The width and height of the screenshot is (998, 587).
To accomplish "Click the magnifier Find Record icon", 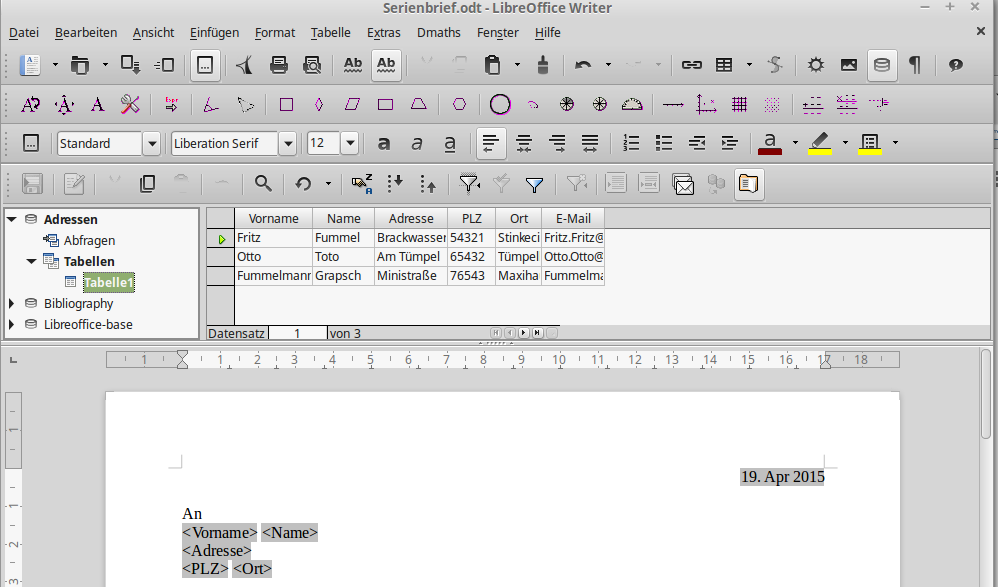I will coord(263,184).
